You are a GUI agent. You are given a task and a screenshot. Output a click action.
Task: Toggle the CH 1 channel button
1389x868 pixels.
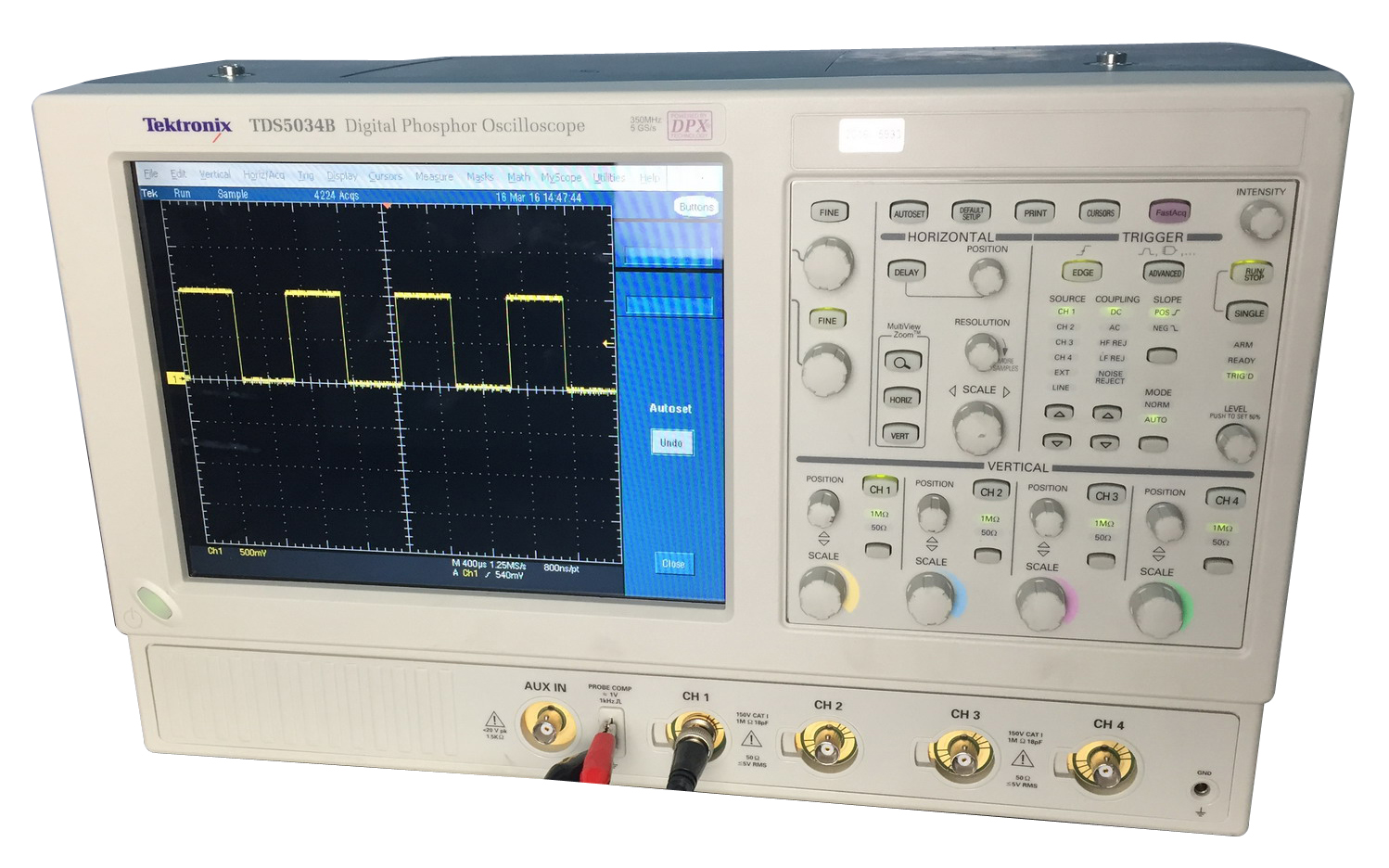click(x=879, y=489)
